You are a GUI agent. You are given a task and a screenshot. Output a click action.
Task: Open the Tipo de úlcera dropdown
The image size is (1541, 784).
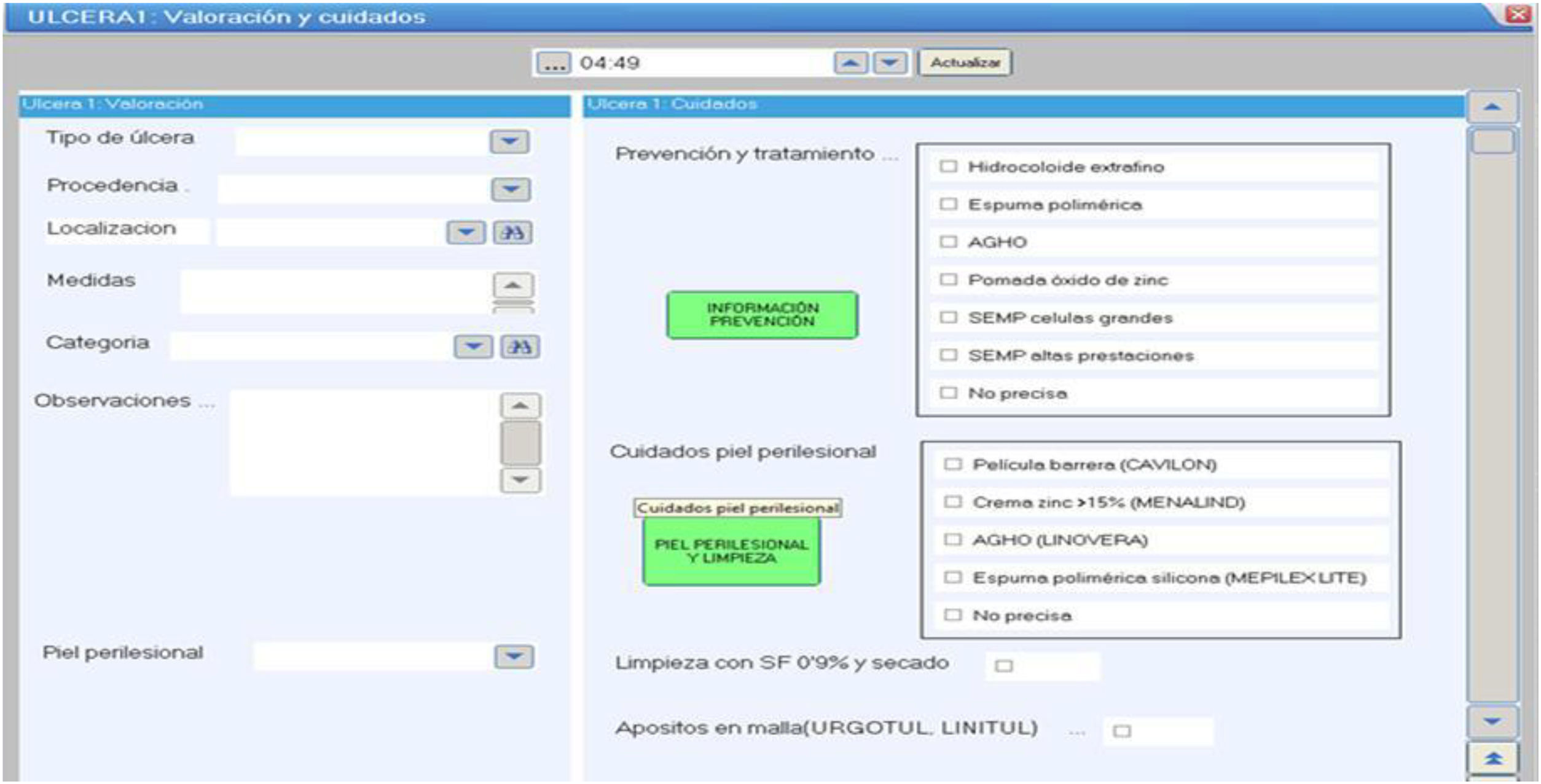[509, 141]
